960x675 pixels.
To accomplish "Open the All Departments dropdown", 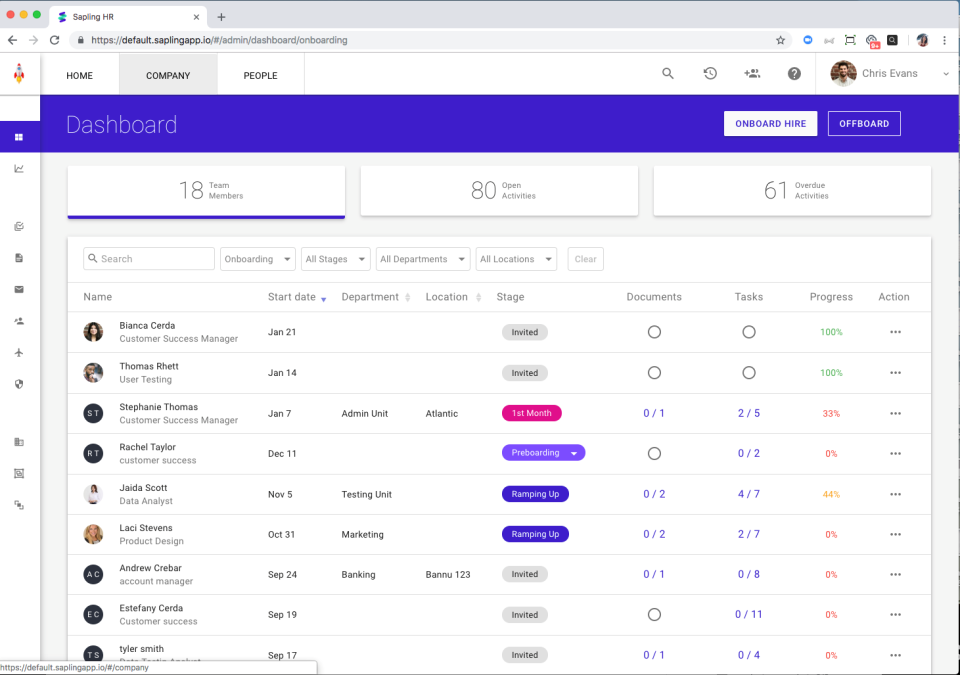I will tap(422, 258).
